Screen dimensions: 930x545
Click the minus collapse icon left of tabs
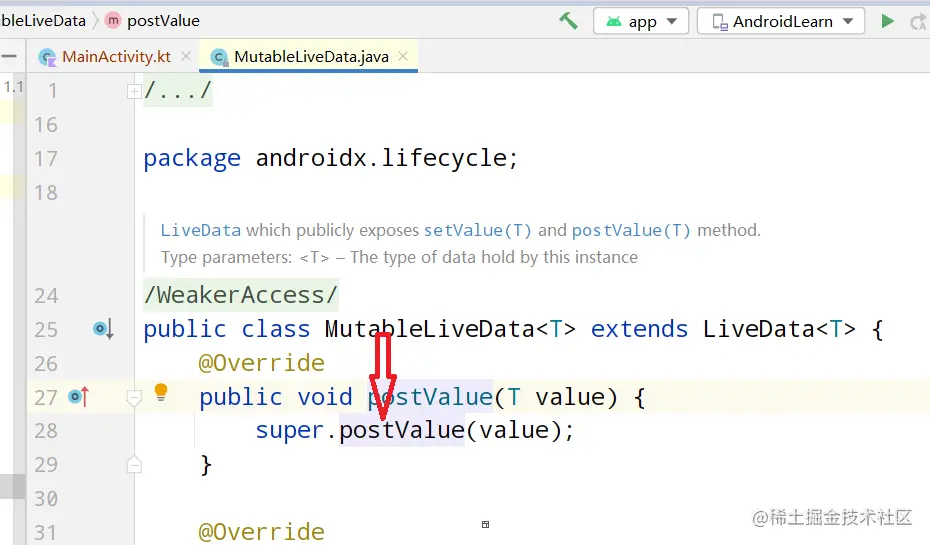tap(8, 56)
